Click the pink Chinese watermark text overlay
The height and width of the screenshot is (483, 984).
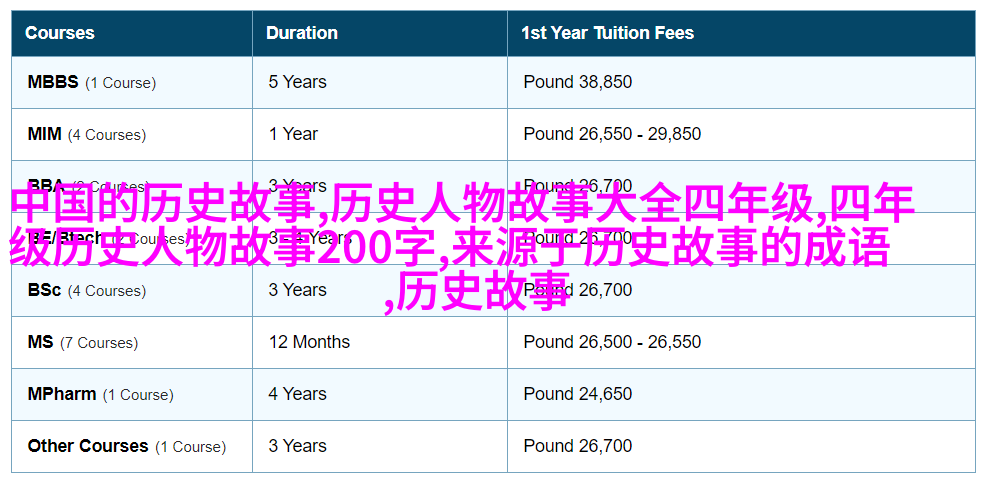pyautogui.click(x=462, y=248)
